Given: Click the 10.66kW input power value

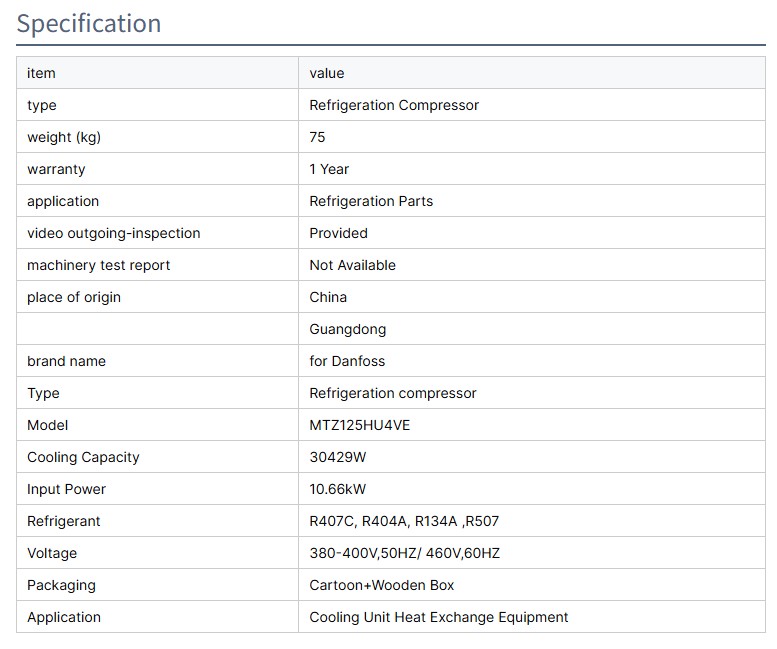Looking at the screenshot, I should pos(338,489).
